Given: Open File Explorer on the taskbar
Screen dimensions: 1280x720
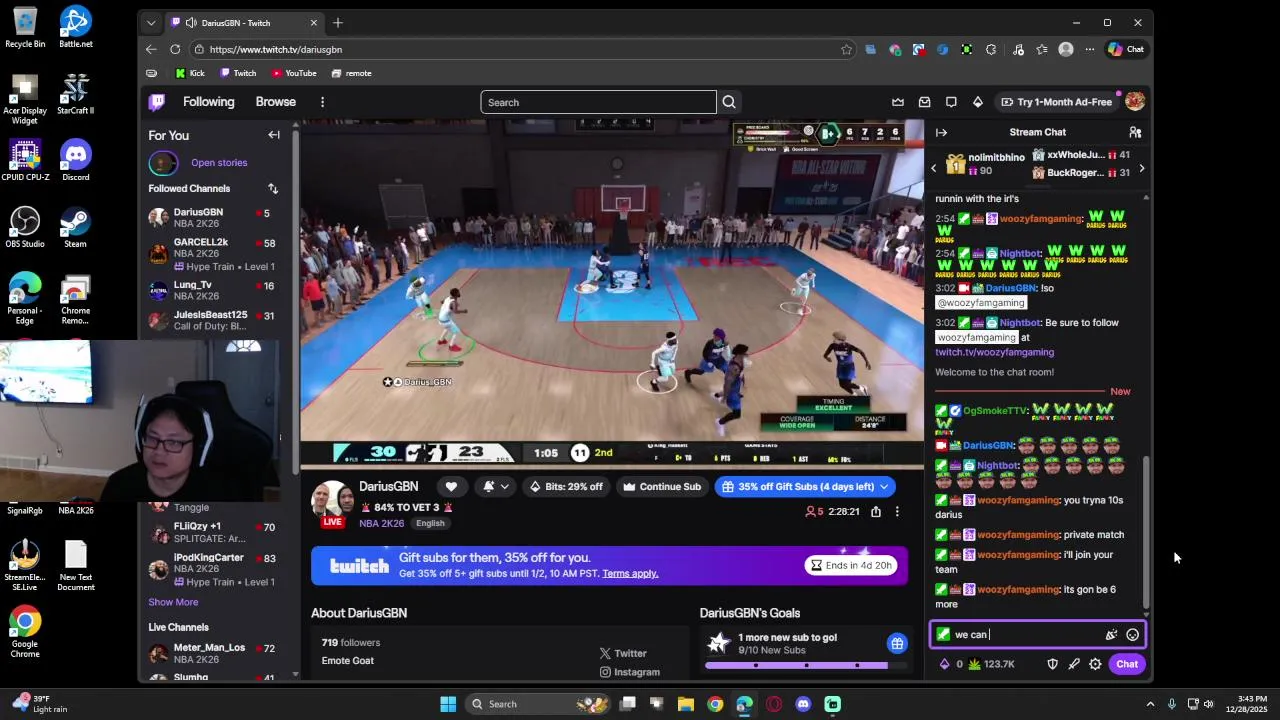Looking at the screenshot, I should (686, 704).
